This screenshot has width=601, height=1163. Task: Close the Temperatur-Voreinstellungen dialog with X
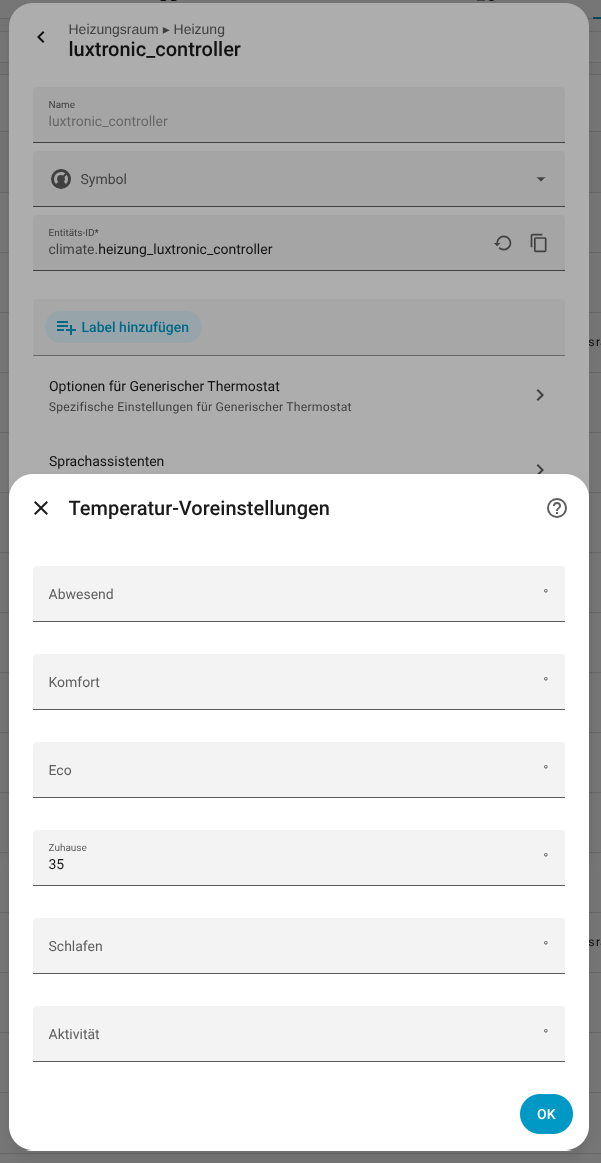point(41,508)
